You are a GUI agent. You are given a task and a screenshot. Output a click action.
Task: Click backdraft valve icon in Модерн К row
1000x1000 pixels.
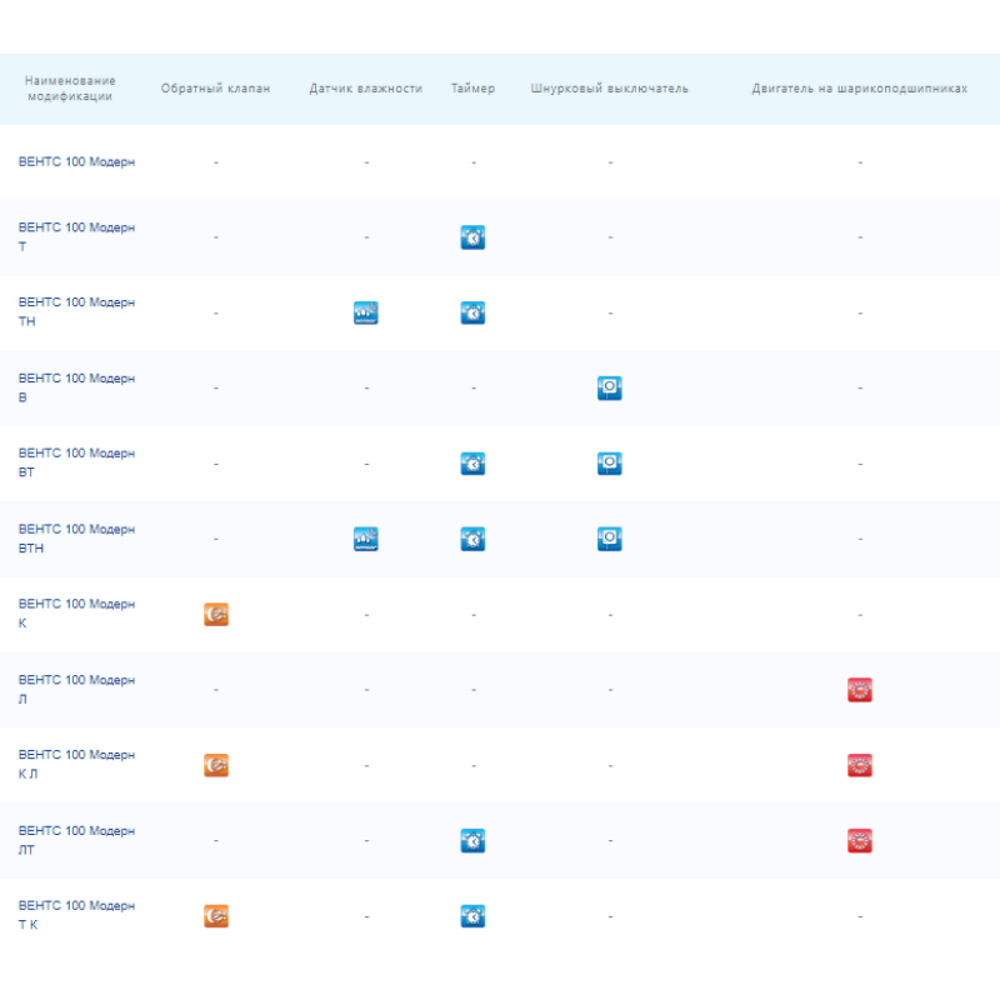pos(216,614)
